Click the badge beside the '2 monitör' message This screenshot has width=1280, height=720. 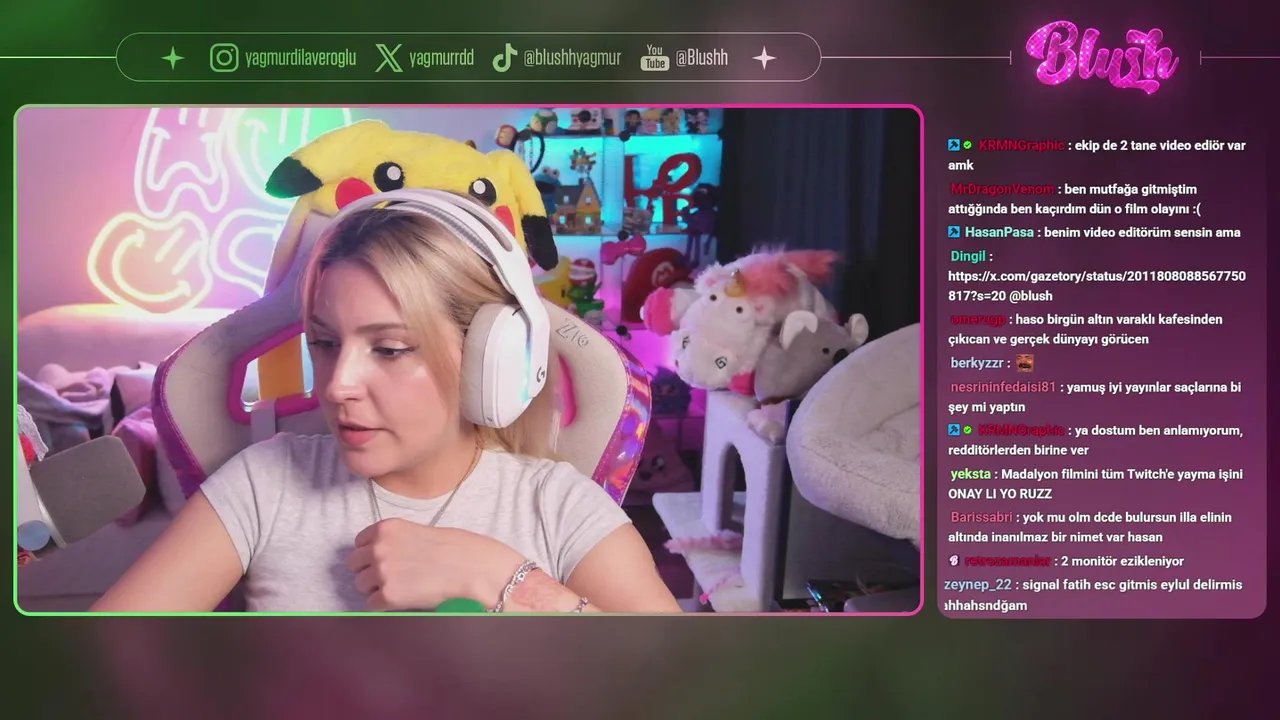[954, 561]
